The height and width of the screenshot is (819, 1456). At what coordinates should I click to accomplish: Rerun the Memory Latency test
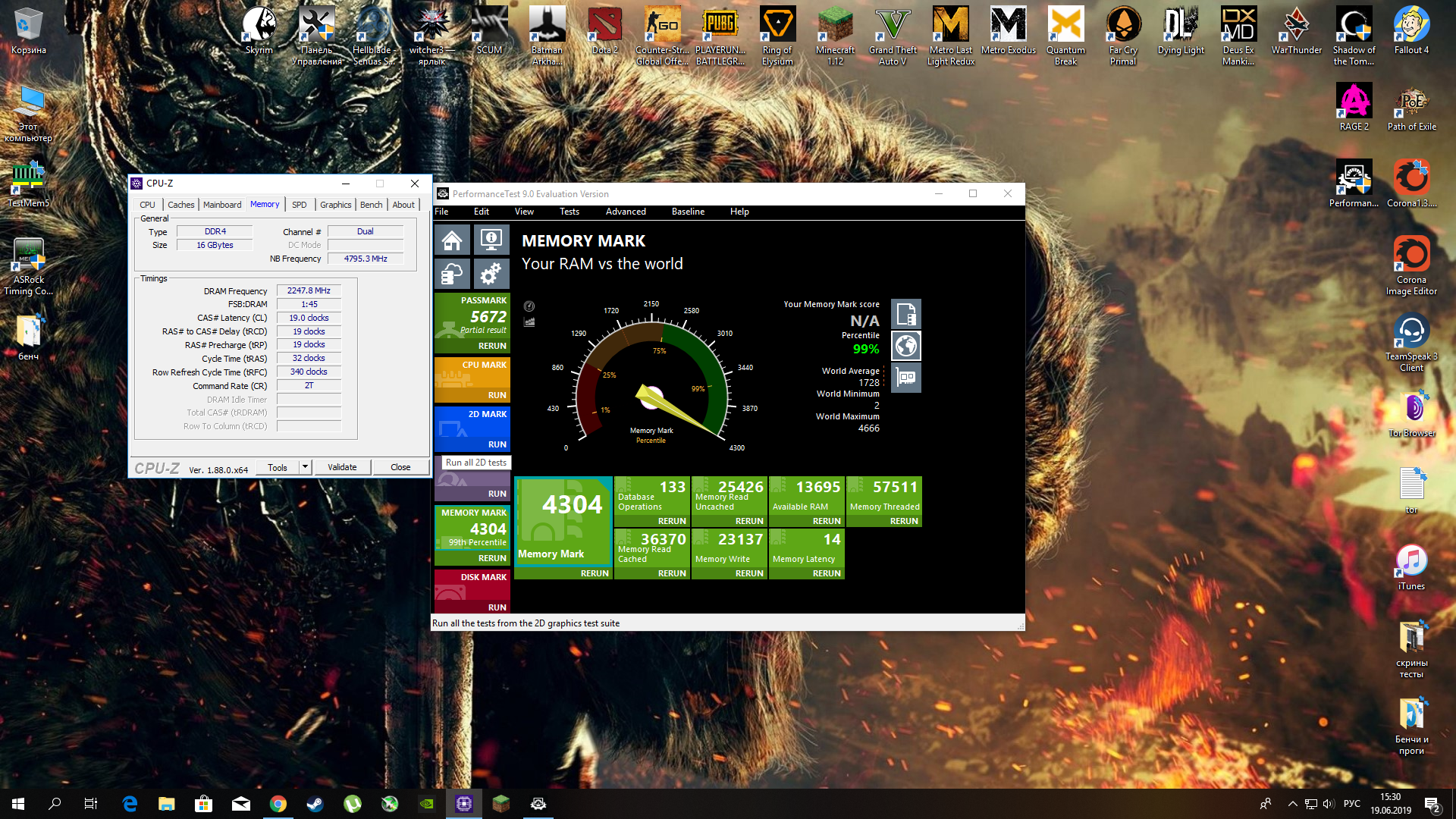pyautogui.click(x=826, y=573)
